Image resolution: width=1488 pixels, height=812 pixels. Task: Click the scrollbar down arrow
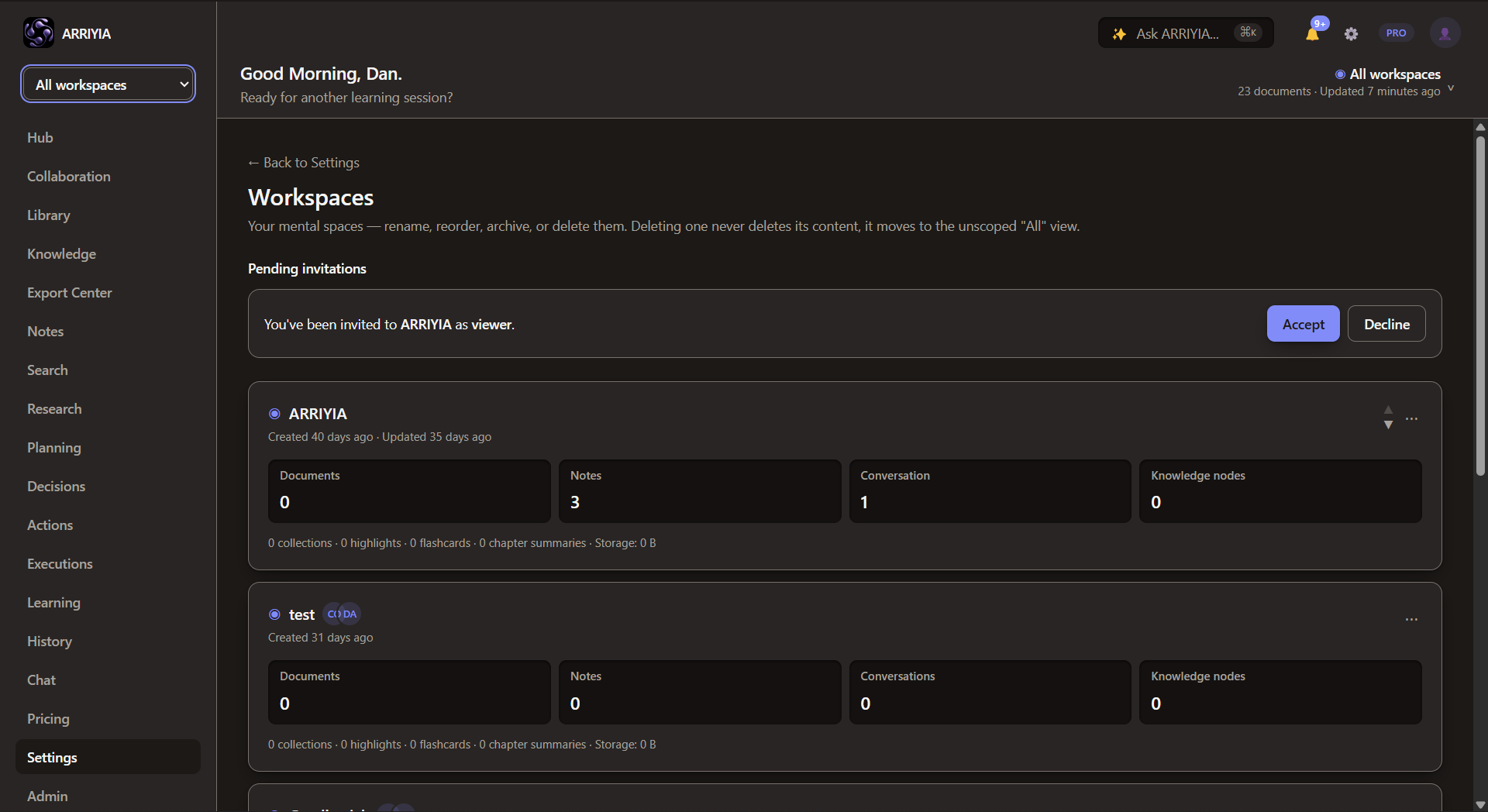tap(1480, 804)
